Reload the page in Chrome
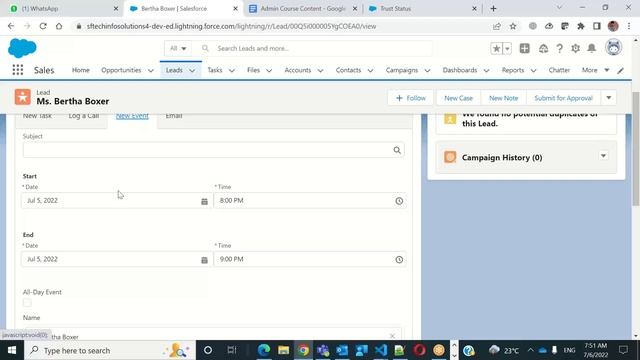 (x=43, y=26)
